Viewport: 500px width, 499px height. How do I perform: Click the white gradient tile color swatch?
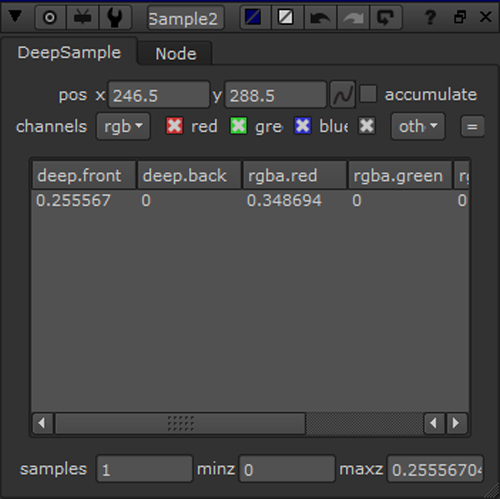click(286, 17)
